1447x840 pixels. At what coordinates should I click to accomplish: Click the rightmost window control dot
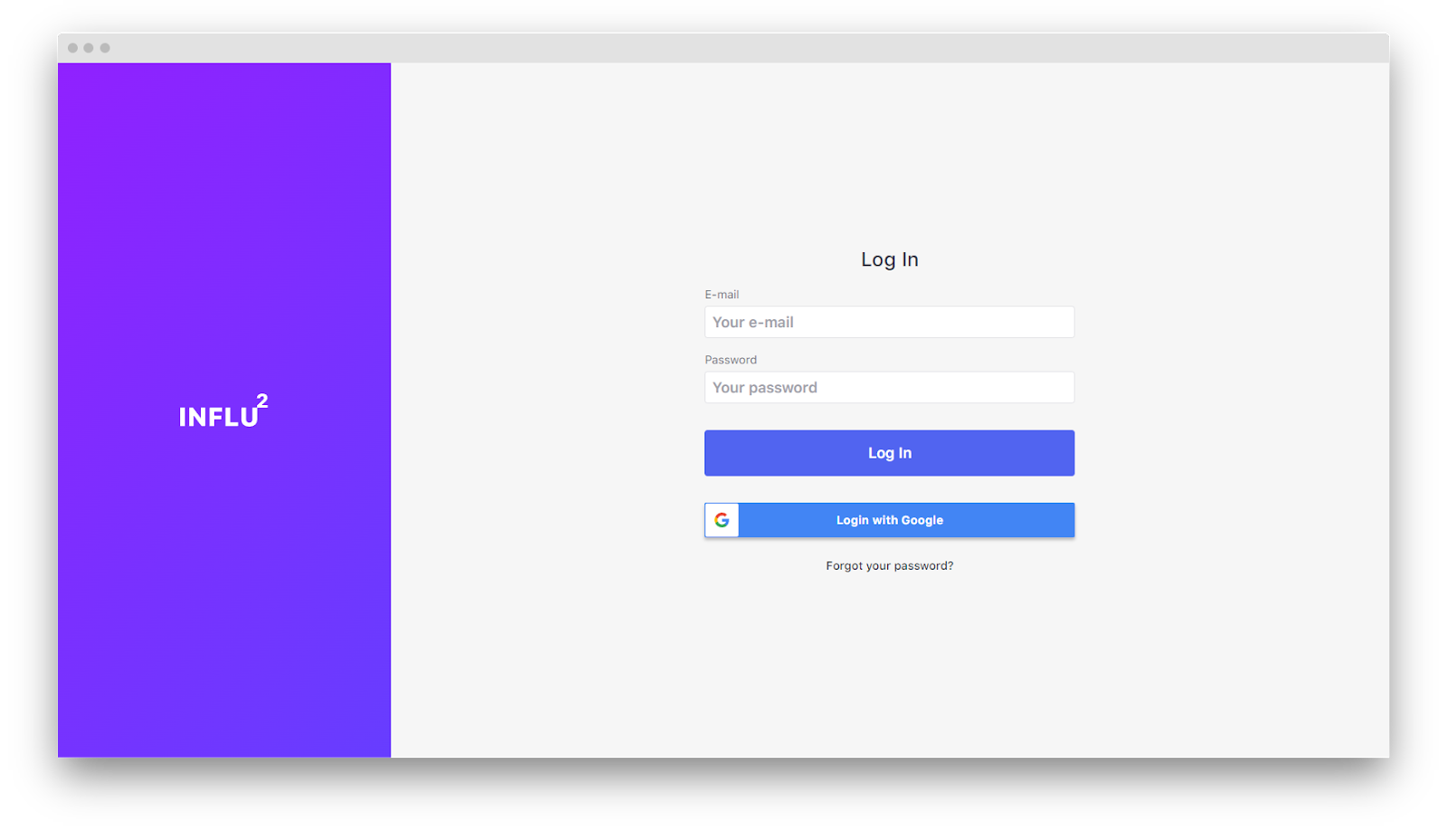[105, 48]
